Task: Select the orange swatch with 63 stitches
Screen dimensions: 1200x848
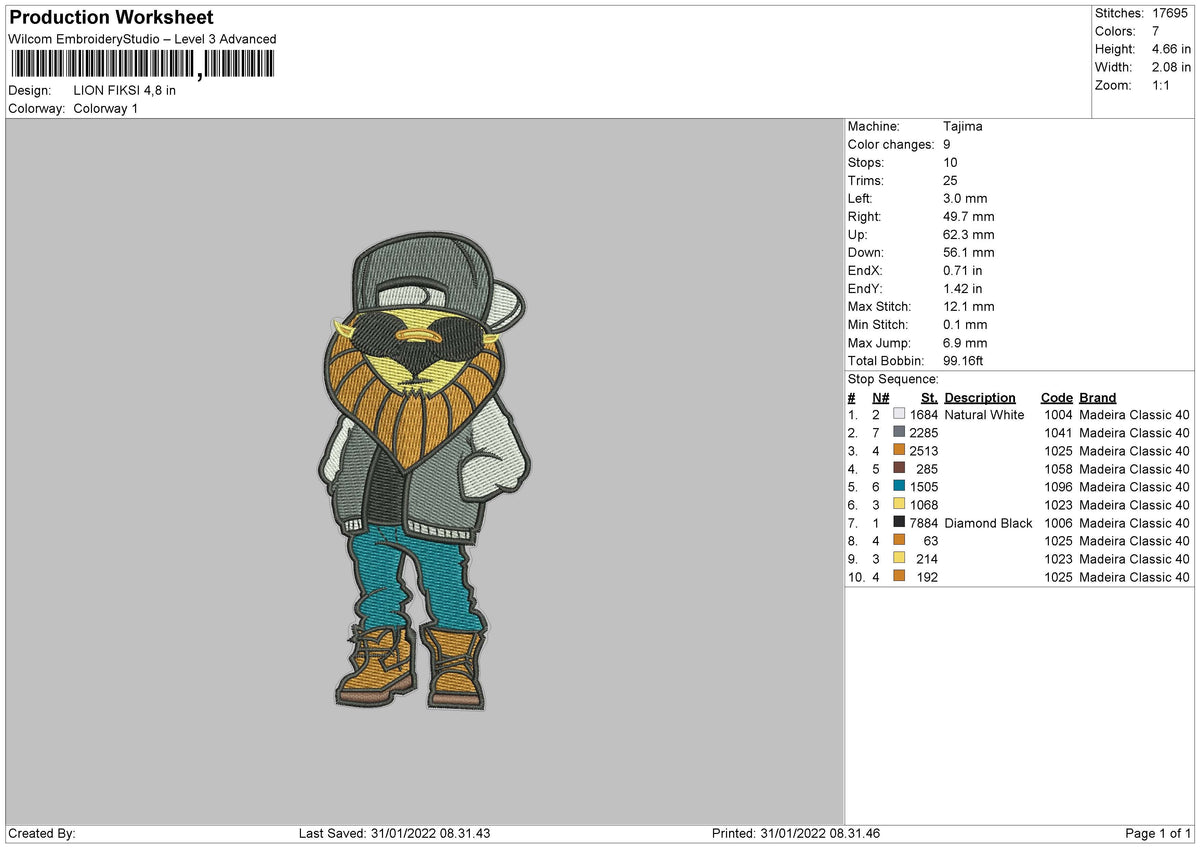Action: point(899,541)
